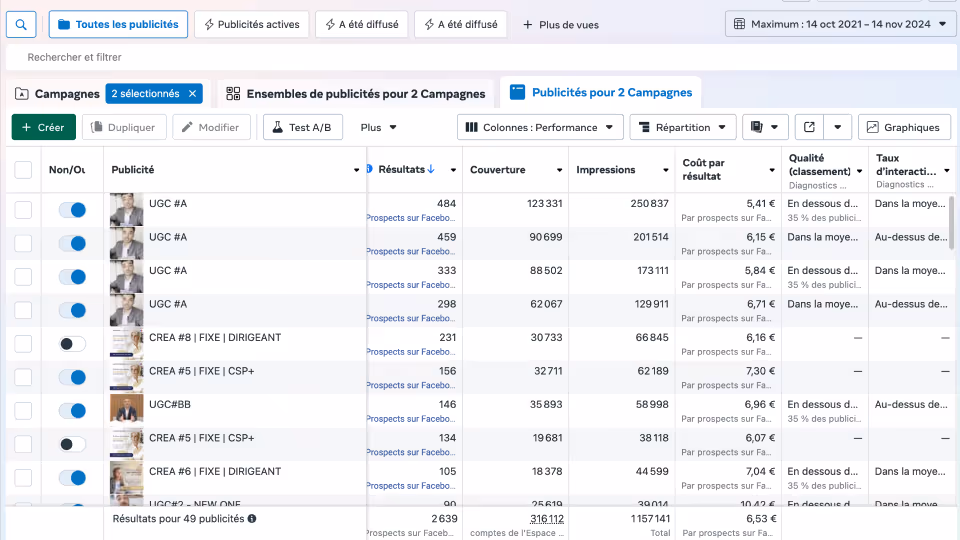Open Graphiques panel
960x540 pixels.
coord(904,127)
